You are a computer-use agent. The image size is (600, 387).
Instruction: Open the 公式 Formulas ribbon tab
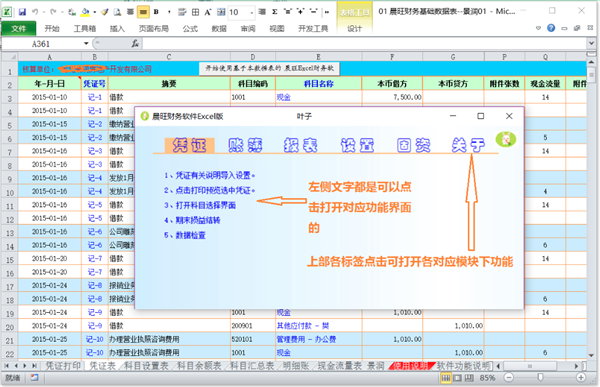[x=190, y=28]
